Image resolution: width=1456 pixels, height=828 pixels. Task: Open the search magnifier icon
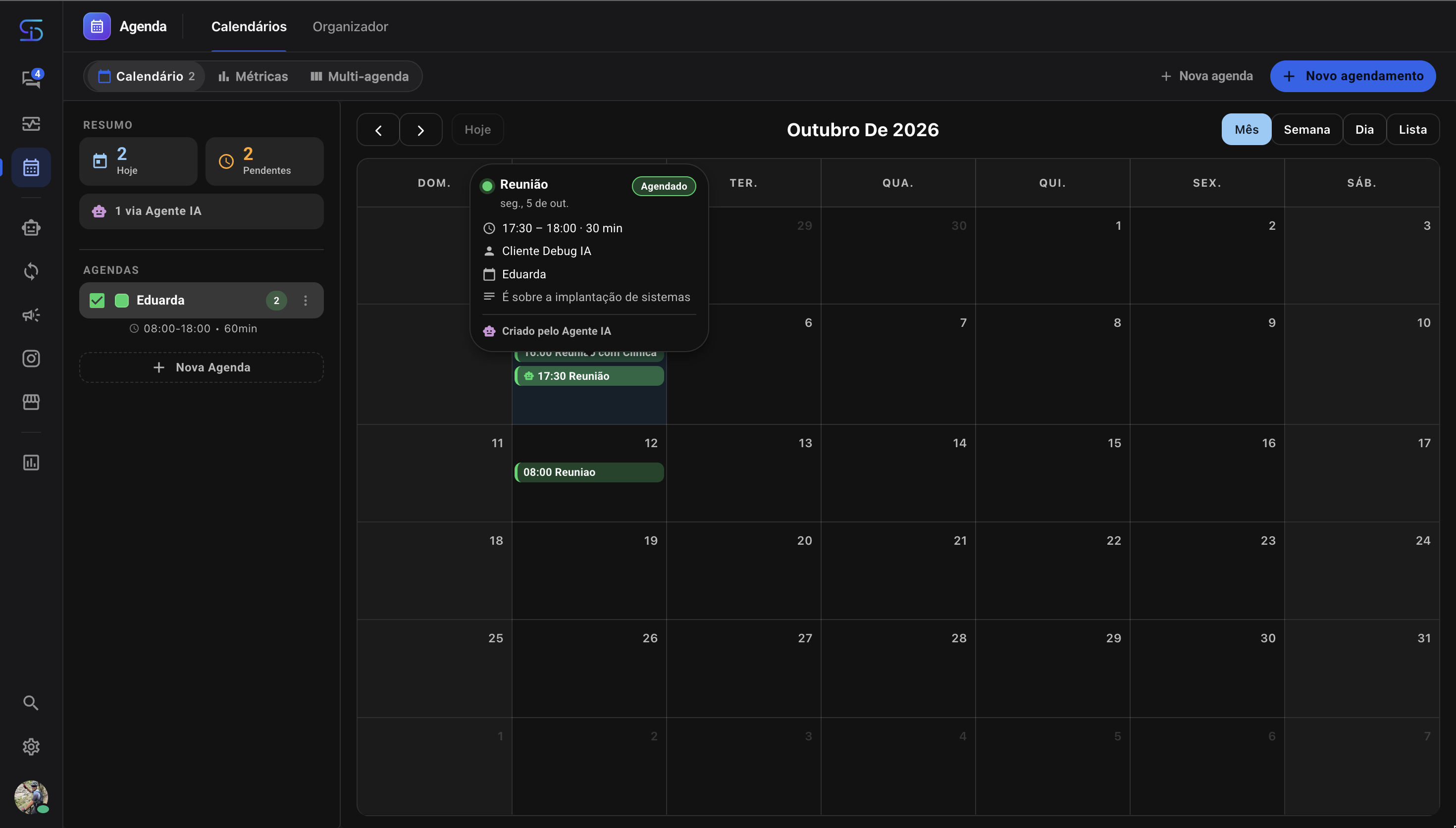(31, 703)
